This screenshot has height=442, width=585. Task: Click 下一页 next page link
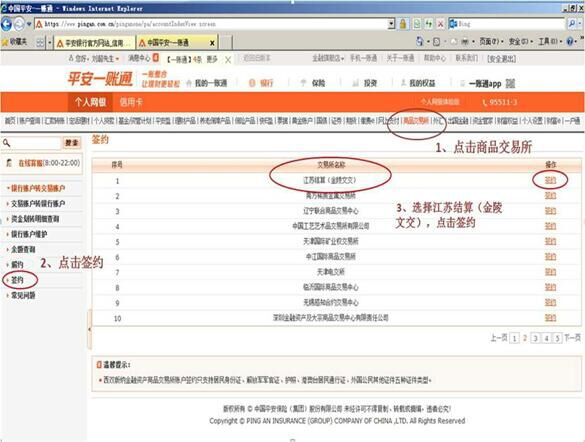[573, 338]
